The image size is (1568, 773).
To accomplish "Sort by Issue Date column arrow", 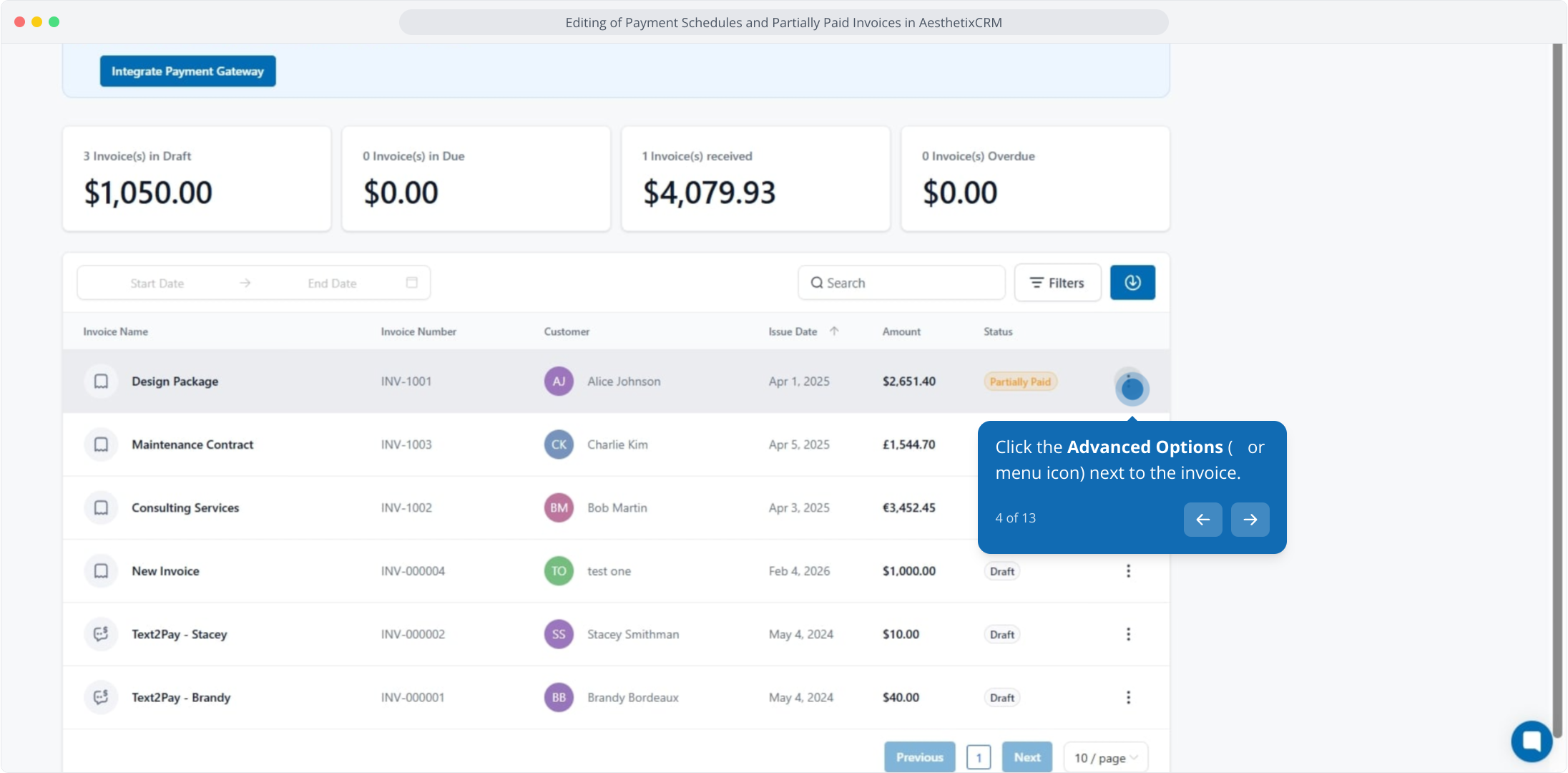I will (x=834, y=331).
